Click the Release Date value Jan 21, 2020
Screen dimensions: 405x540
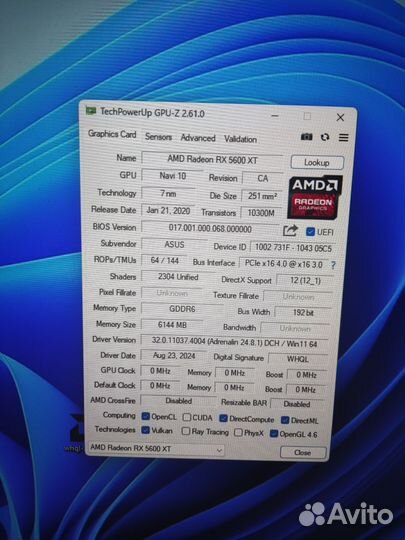(x=168, y=210)
